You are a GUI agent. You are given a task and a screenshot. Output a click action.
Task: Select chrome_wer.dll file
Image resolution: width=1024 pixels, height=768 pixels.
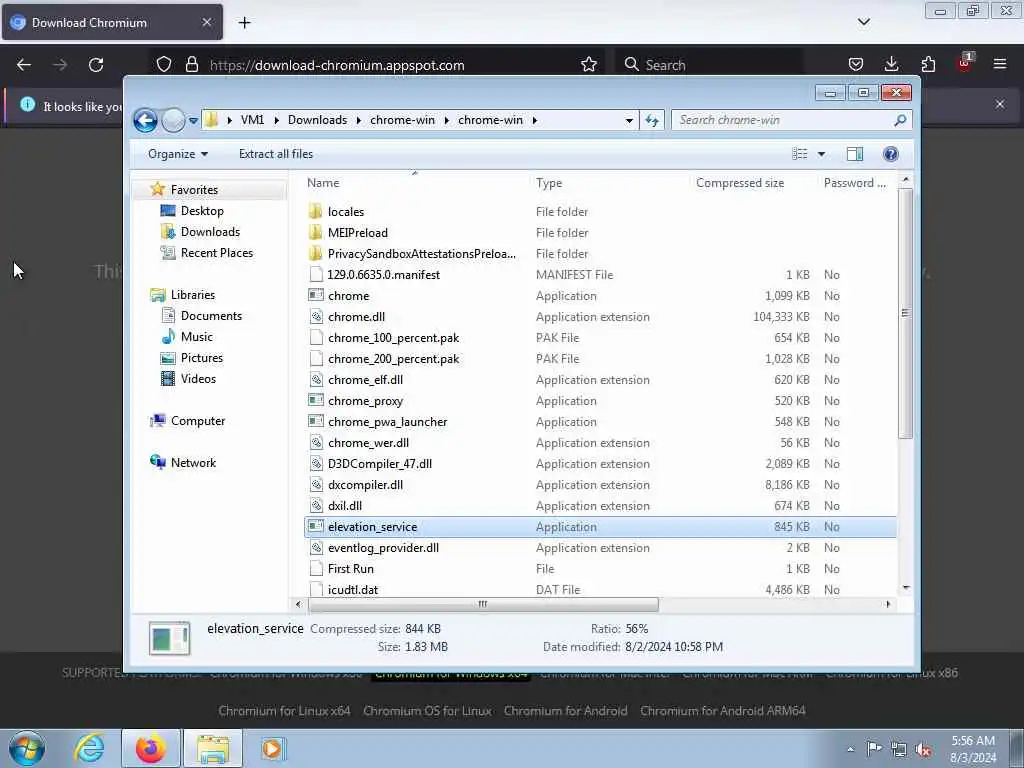368,443
